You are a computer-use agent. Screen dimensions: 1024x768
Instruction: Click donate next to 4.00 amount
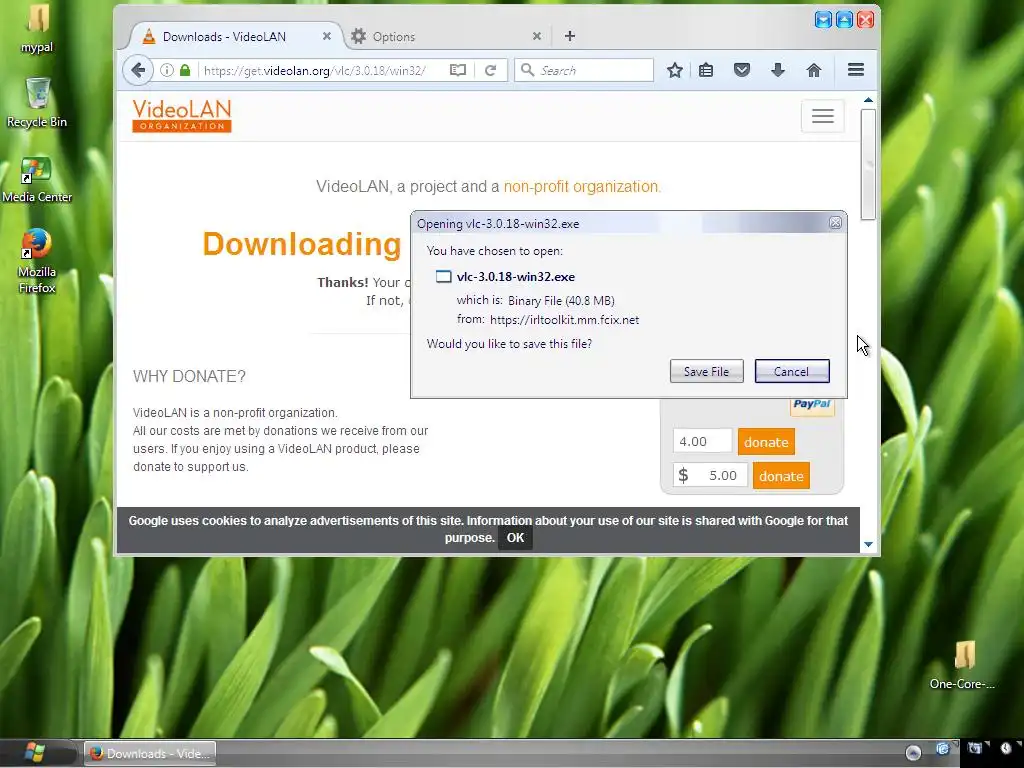(766, 442)
